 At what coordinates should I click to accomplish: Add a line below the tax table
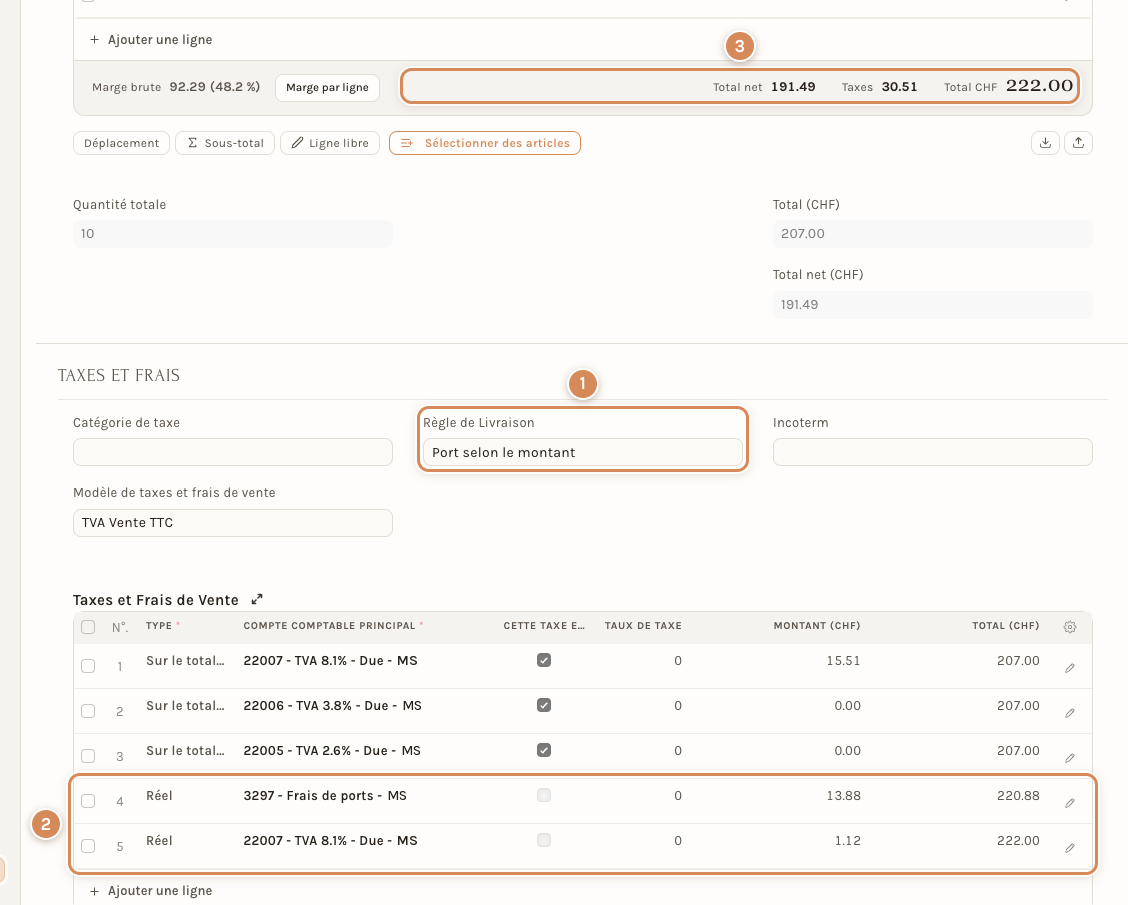[x=151, y=891]
